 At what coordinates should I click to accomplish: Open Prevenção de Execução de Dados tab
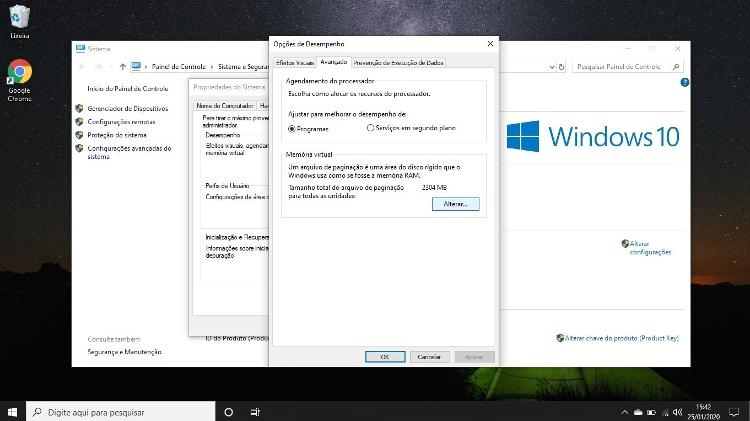coord(398,63)
